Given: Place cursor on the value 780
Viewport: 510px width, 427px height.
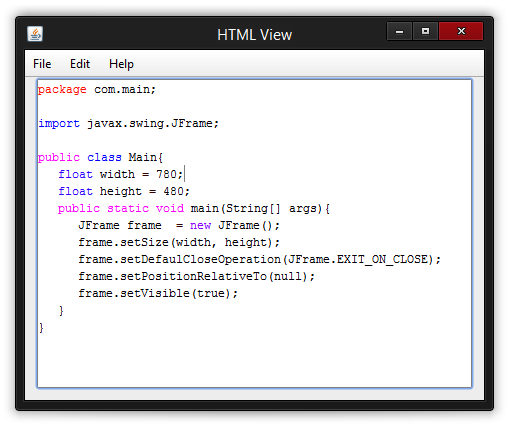Looking at the screenshot, I should 166,174.
